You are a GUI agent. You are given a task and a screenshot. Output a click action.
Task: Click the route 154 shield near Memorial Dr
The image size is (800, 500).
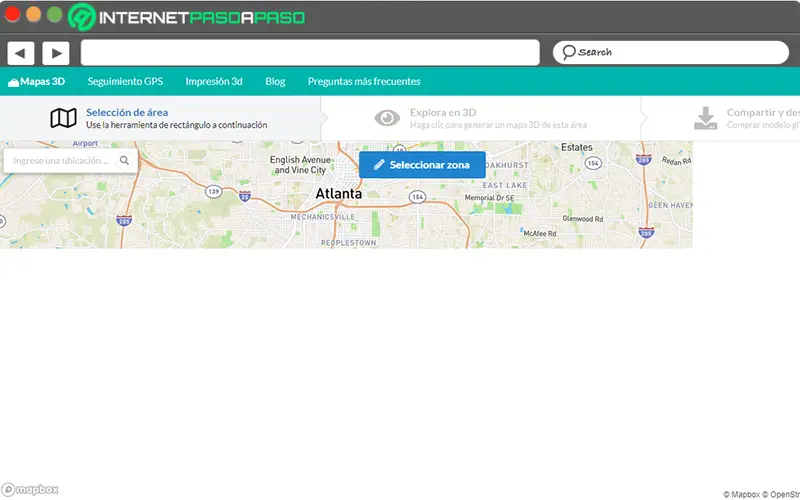point(417,197)
